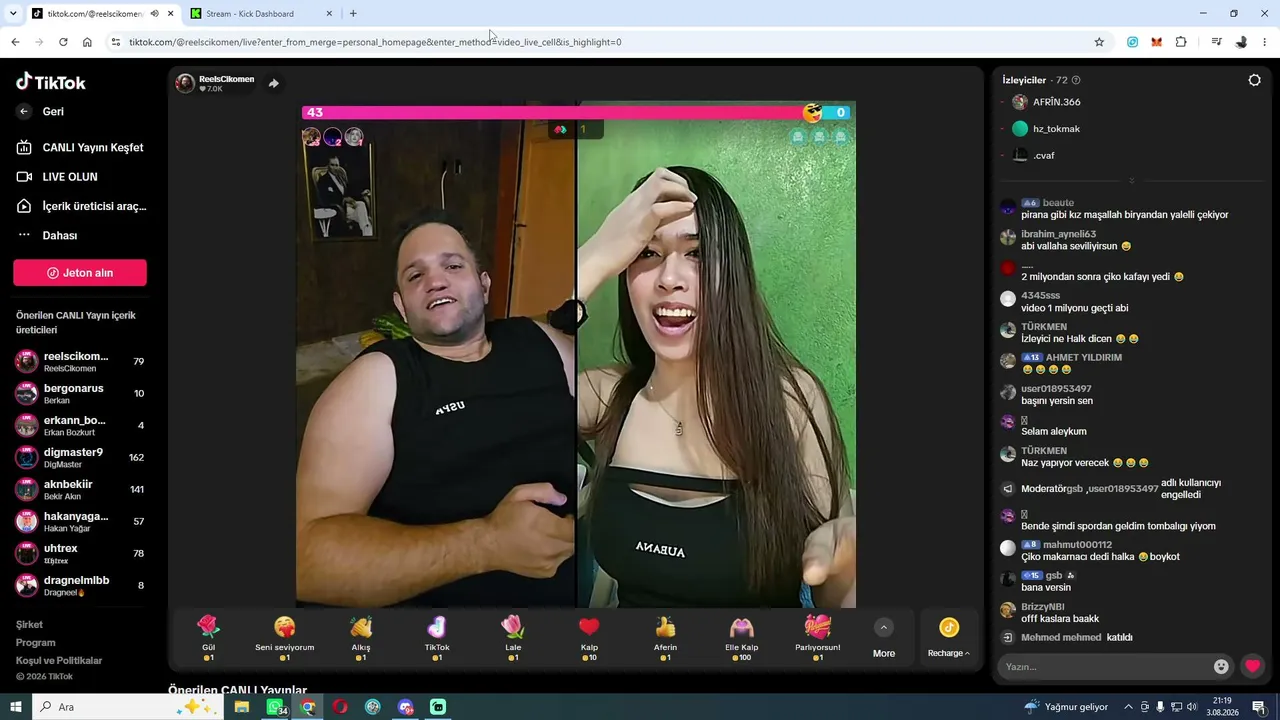
Task: Send the Kalp heart gift
Action: [589, 637]
